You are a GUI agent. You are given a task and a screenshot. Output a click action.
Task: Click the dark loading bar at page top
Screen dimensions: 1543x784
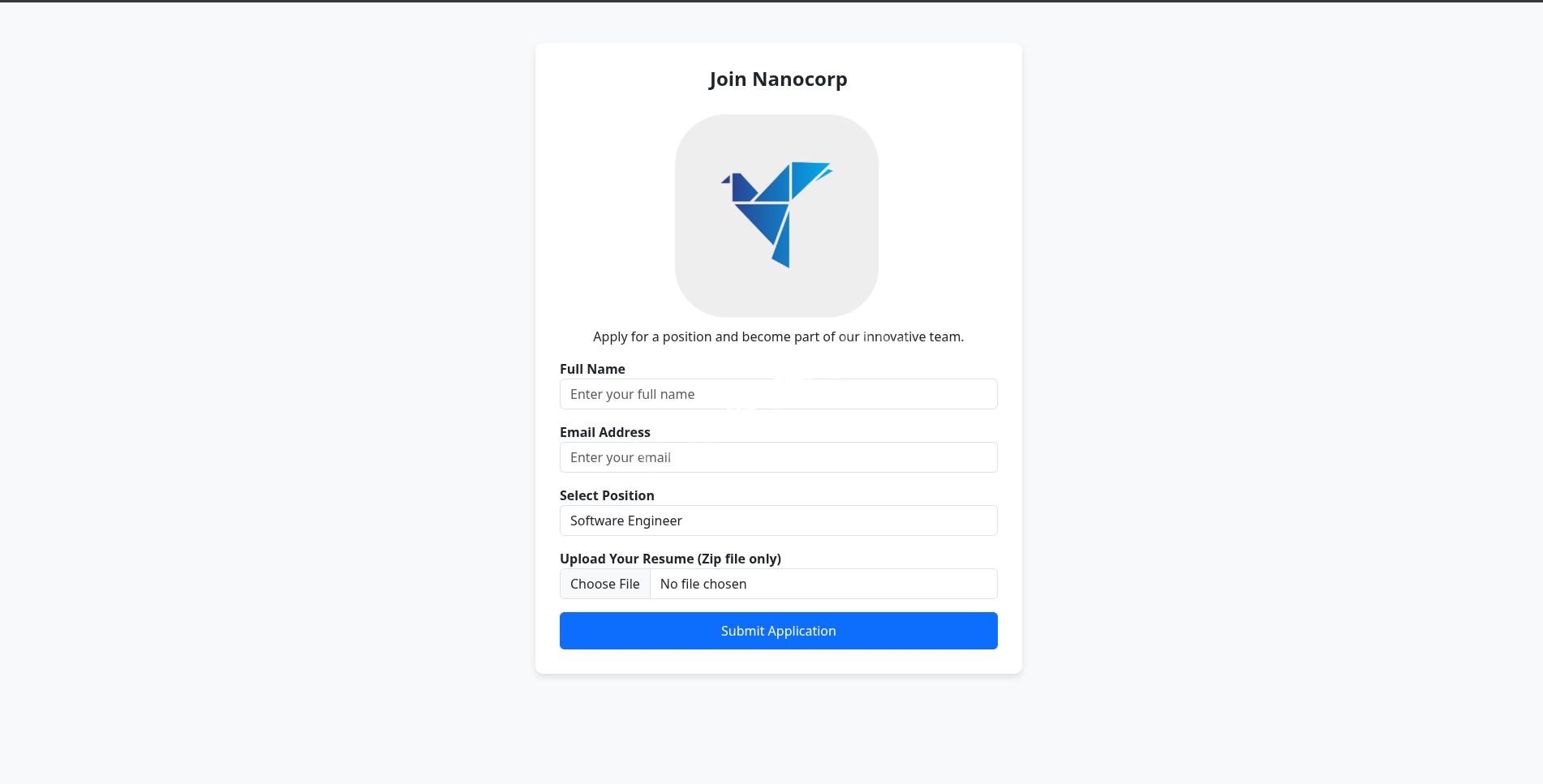click(771, 1)
